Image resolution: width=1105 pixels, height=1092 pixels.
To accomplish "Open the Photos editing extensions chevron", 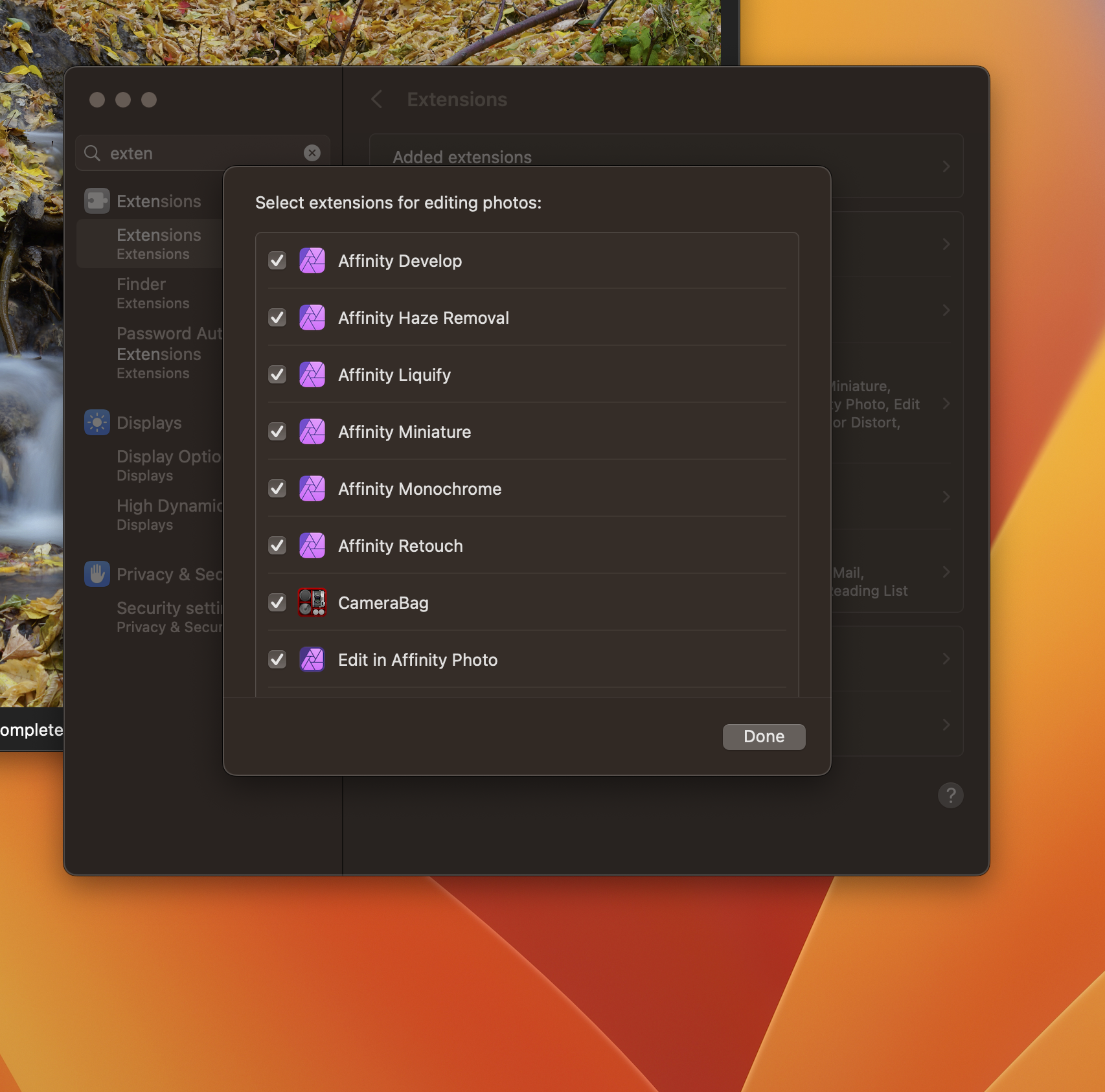I will (946, 404).
